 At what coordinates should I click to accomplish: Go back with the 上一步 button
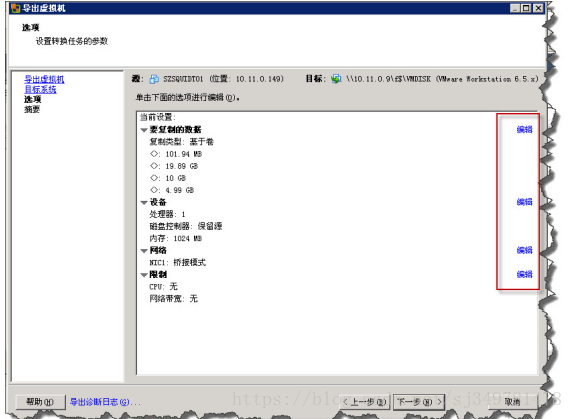(x=364, y=402)
